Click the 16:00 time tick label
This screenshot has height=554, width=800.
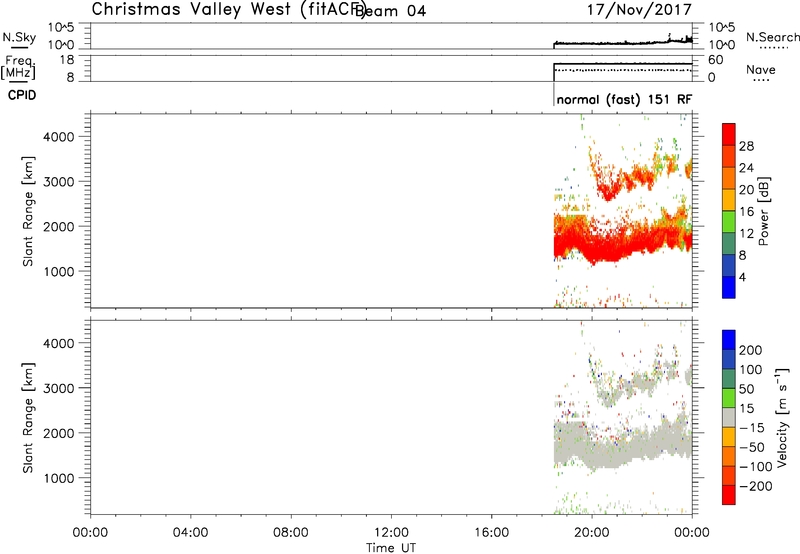pos(491,533)
